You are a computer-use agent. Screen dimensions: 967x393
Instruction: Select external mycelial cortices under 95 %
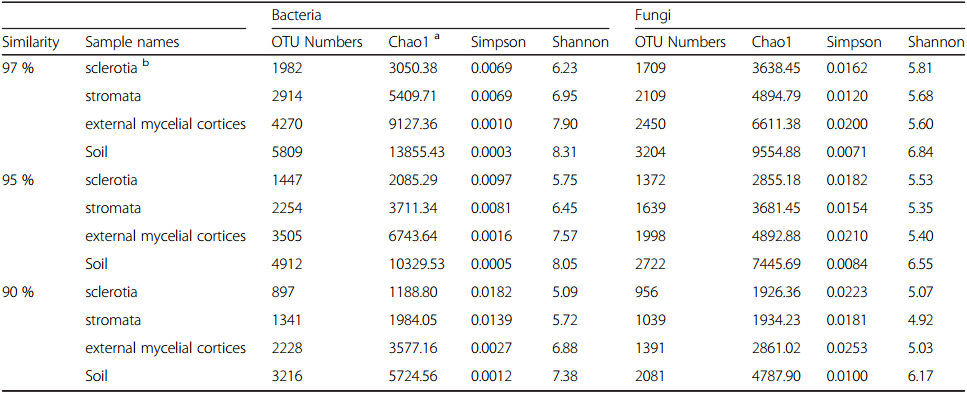point(165,236)
